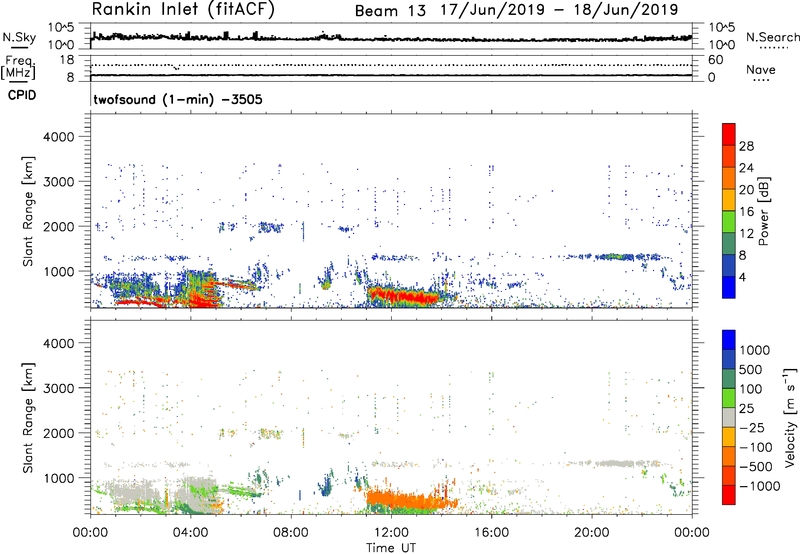Click the 'twofsound (1-min) -3505' text

[178, 99]
